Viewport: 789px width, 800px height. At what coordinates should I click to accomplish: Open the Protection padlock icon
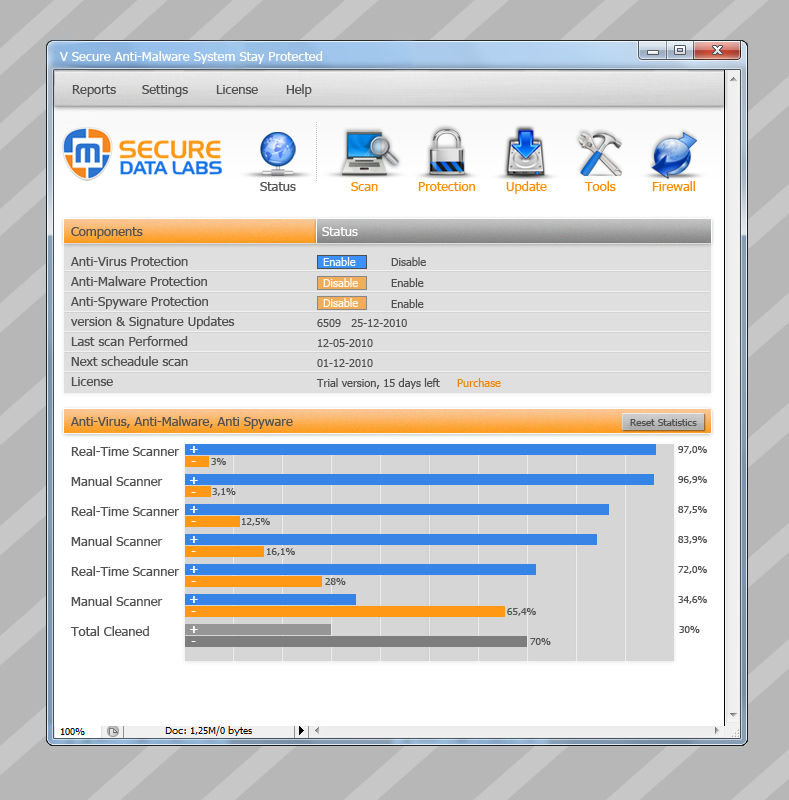[x=447, y=152]
